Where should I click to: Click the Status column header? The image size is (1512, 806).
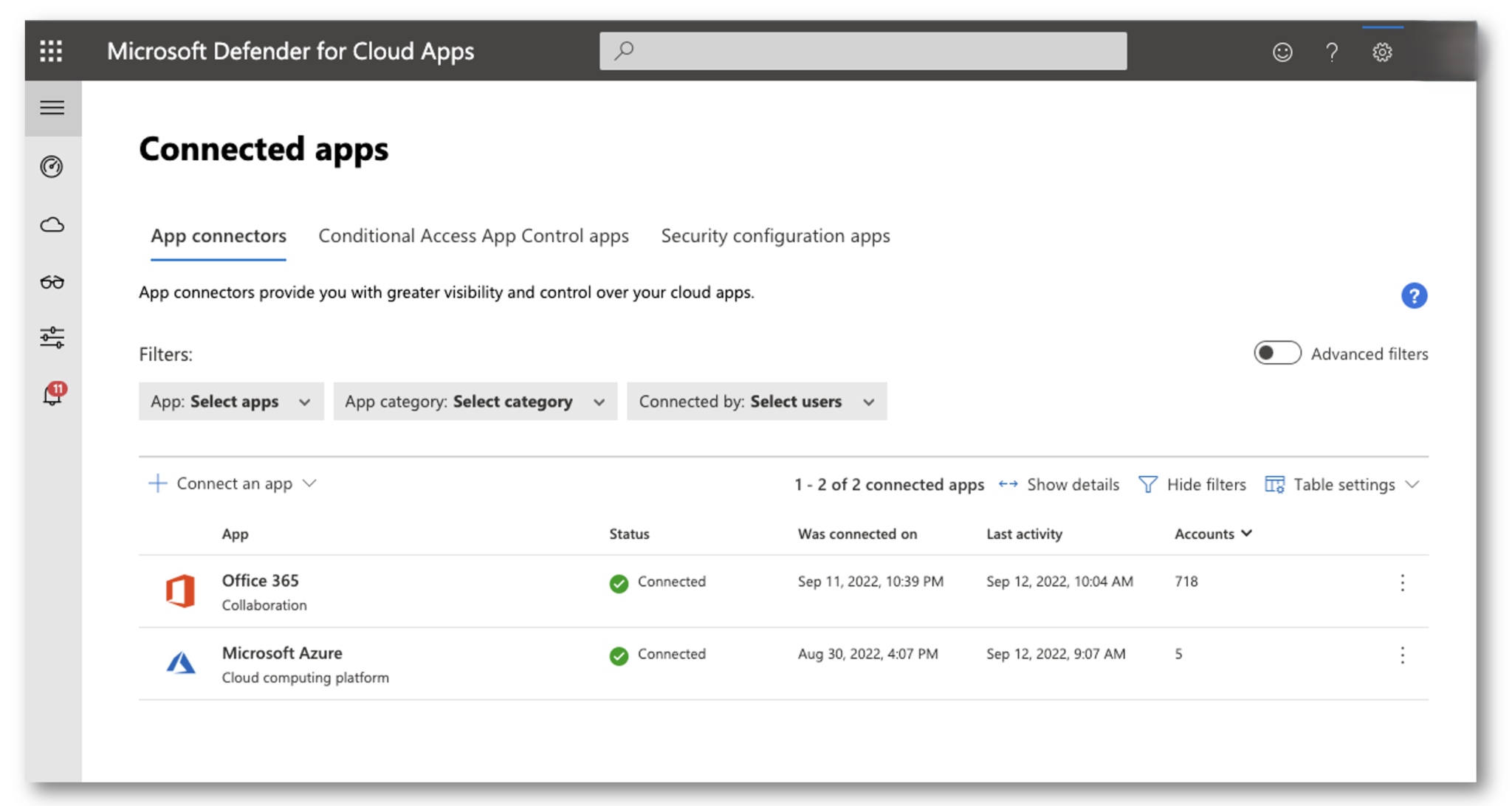pyautogui.click(x=629, y=534)
